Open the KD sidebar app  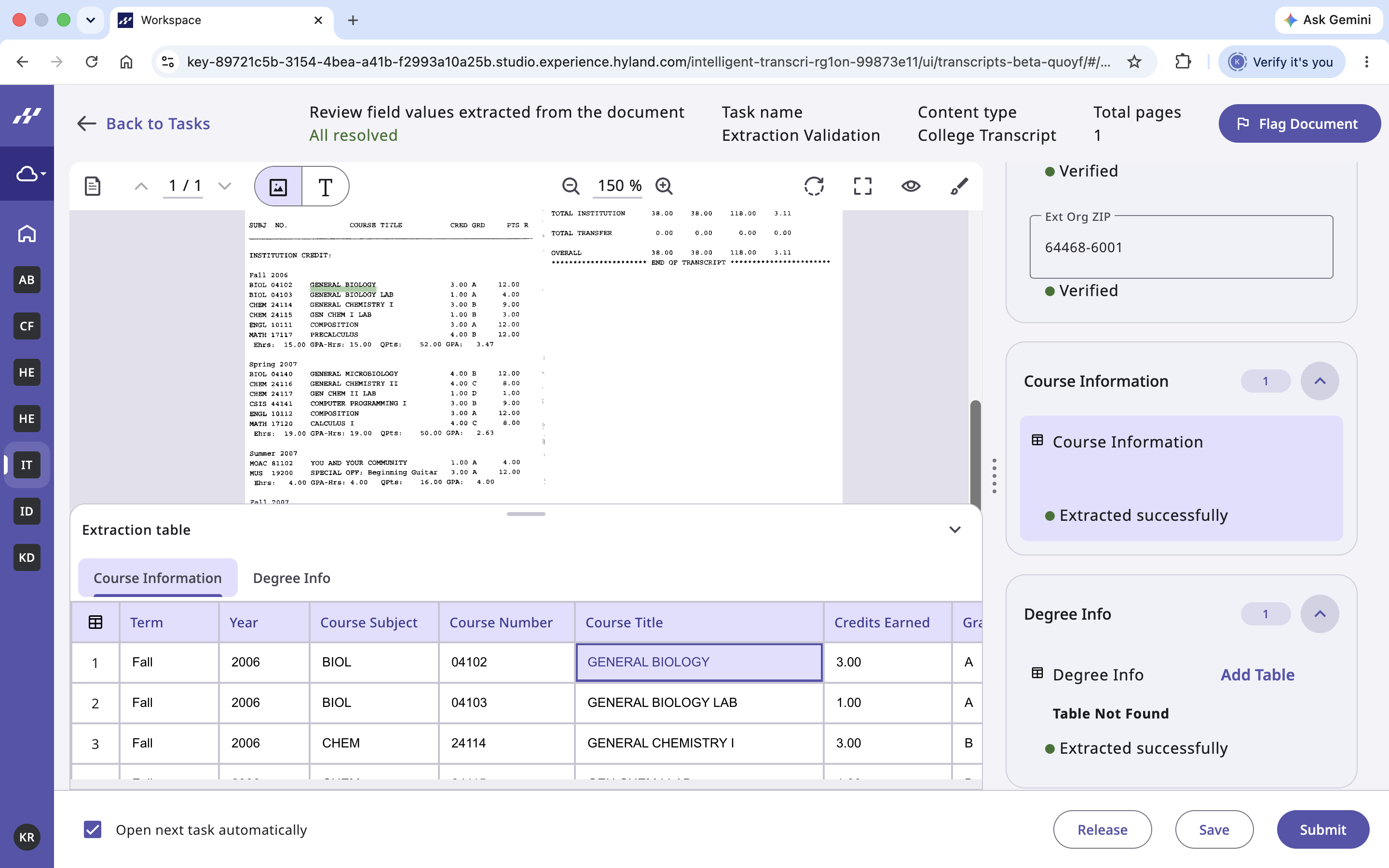click(x=27, y=557)
